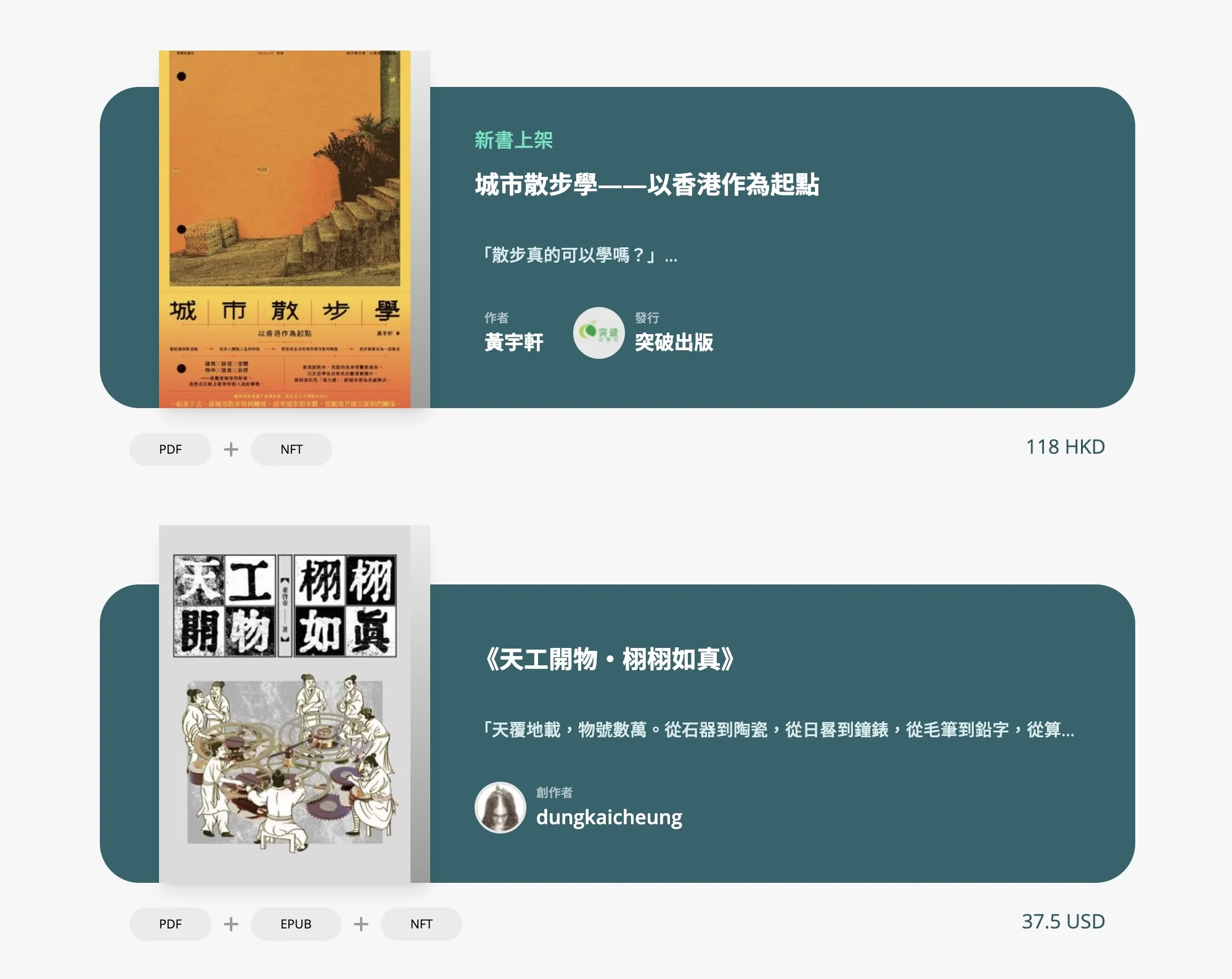Click the 118 HKD price
The width and height of the screenshot is (1232, 979).
click(1065, 447)
